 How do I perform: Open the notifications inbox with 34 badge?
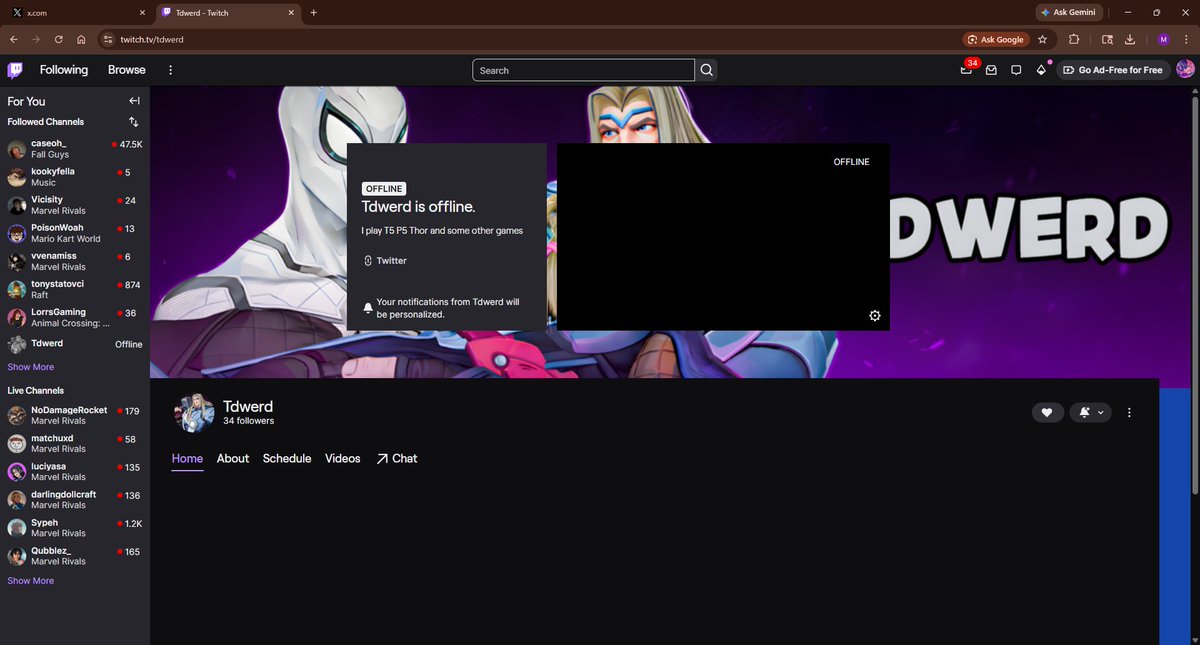coord(967,70)
